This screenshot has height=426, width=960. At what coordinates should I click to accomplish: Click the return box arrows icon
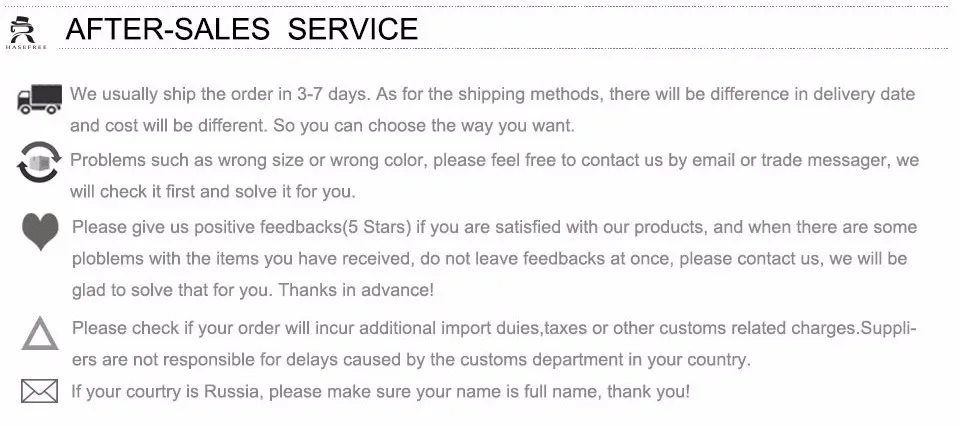click(x=39, y=162)
